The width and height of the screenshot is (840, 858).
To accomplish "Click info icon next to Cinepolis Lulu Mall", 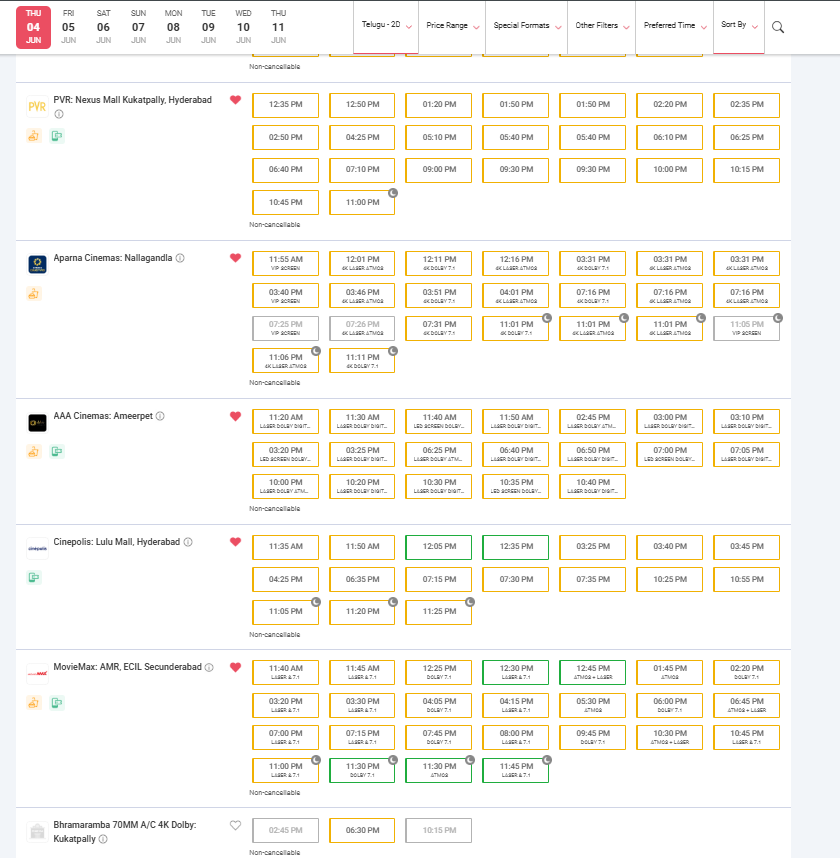I will [188, 542].
